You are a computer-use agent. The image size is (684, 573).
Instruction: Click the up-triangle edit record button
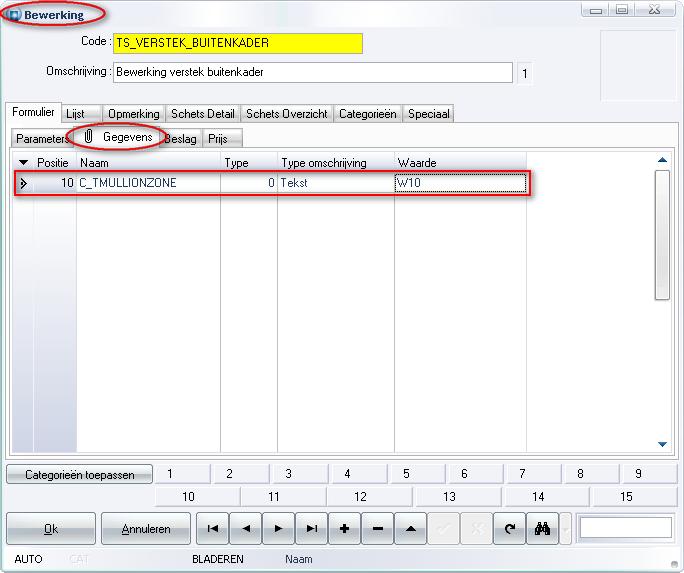pyautogui.click(x=410, y=529)
